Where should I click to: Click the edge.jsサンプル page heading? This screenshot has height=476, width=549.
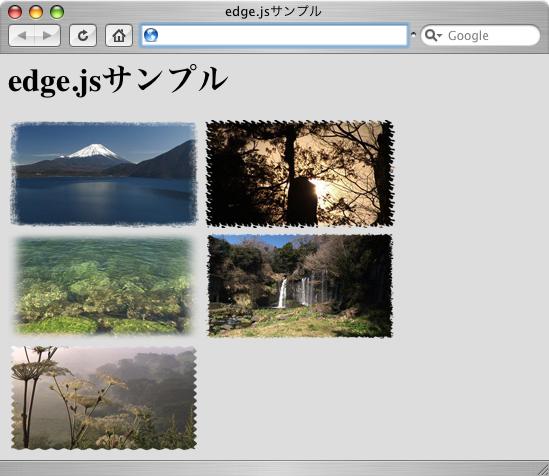(x=118, y=80)
